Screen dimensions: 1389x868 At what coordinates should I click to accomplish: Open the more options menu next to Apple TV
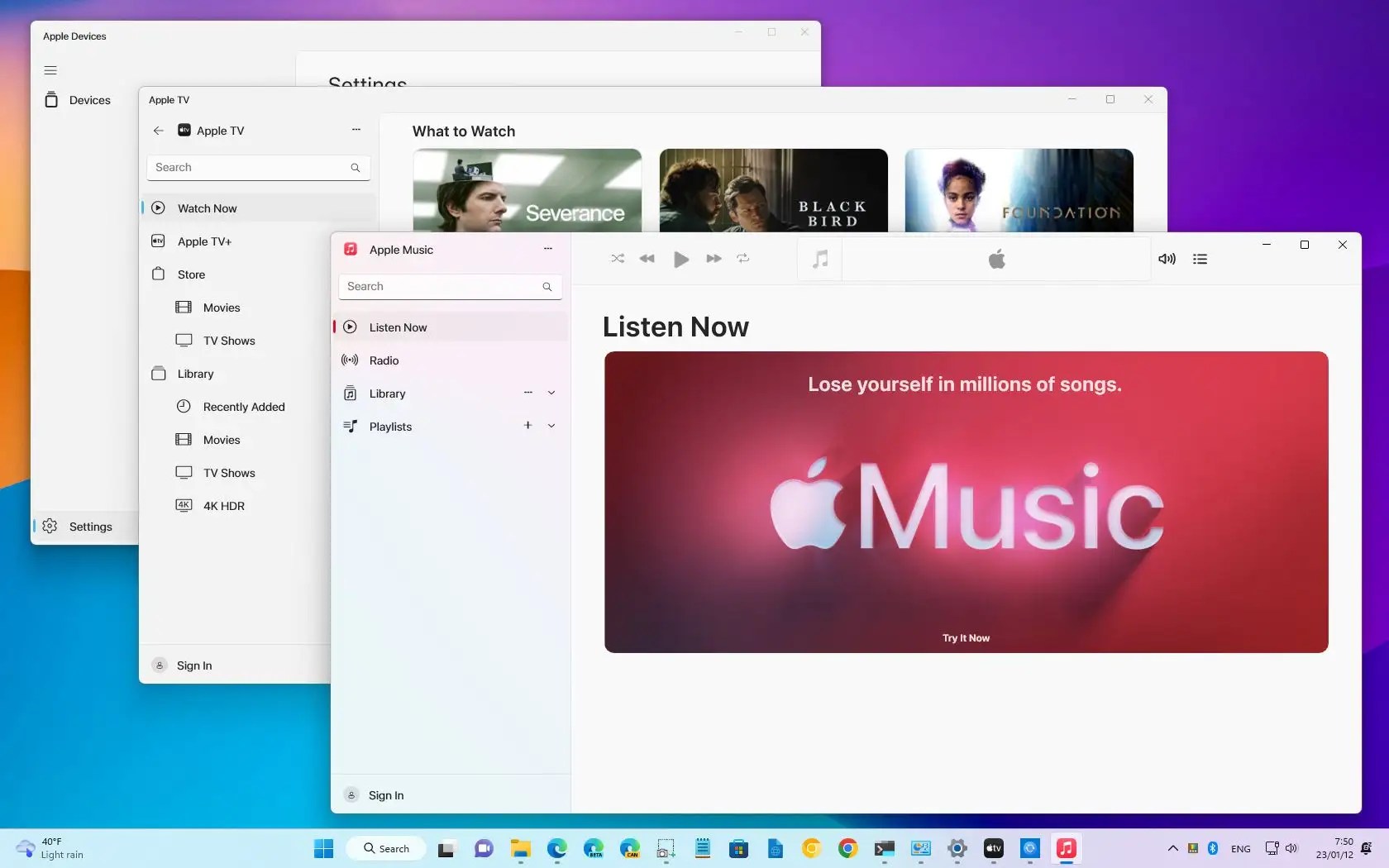356,130
